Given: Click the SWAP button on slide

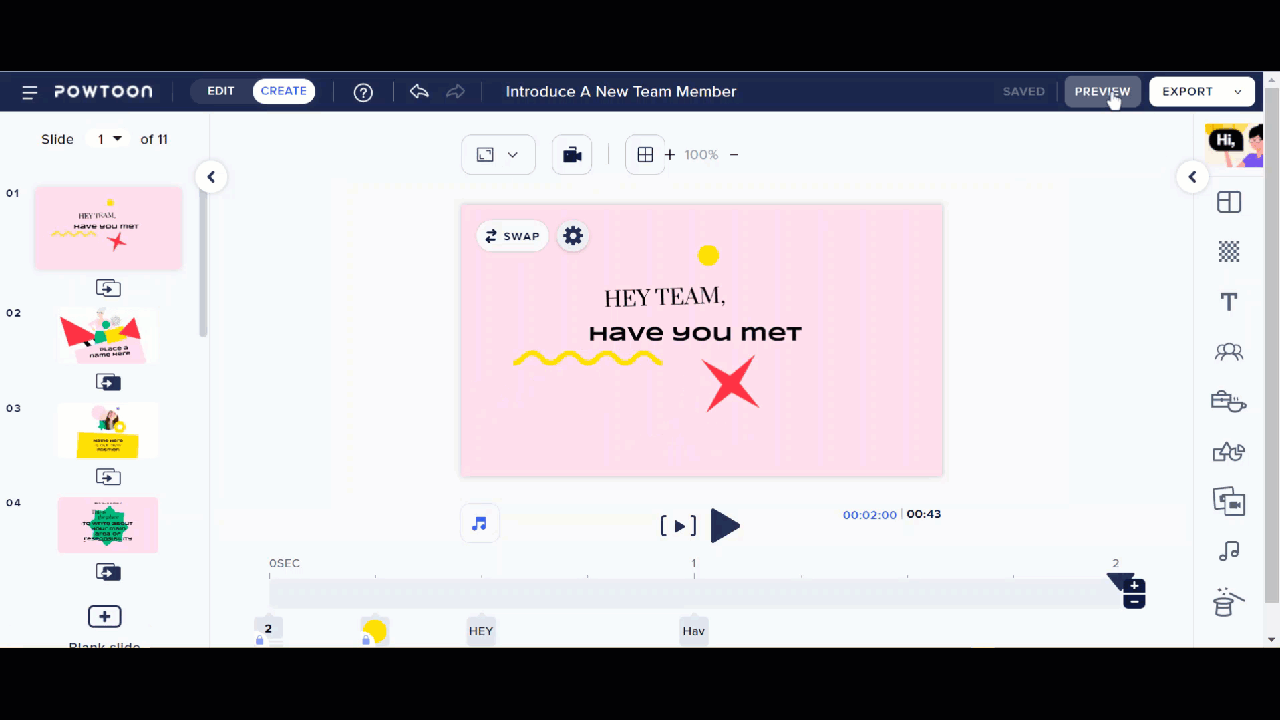Looking at the screenshot, I should coord(512,236).
